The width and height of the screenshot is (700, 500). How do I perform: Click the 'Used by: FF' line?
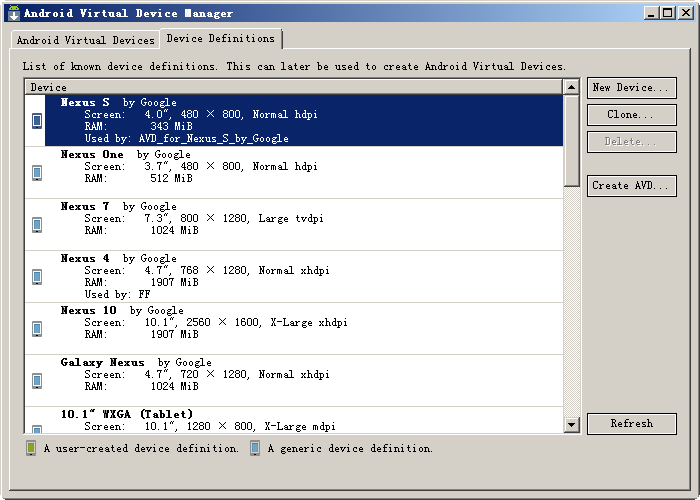[x=117, y=295]
